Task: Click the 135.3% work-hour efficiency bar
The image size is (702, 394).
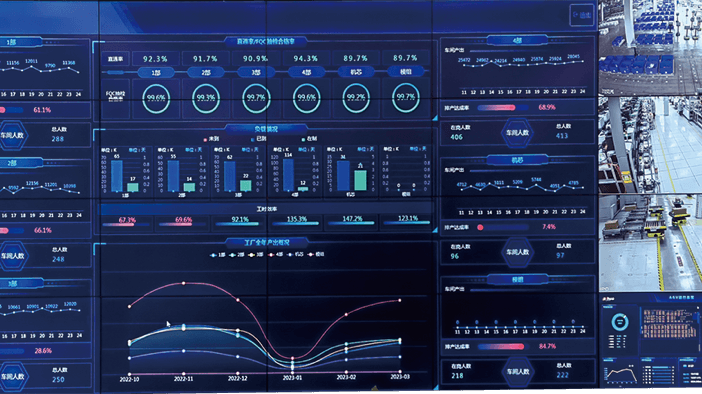Action: click(296, 223)
